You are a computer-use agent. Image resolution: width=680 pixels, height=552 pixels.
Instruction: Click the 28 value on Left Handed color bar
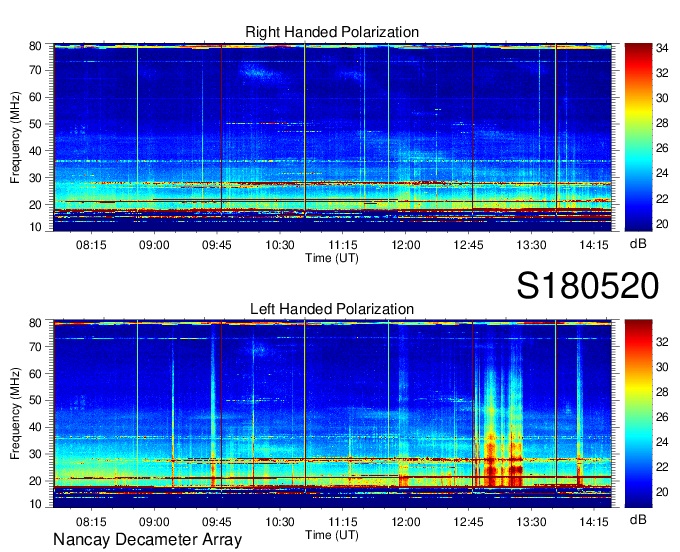click(x=662, y=392)
